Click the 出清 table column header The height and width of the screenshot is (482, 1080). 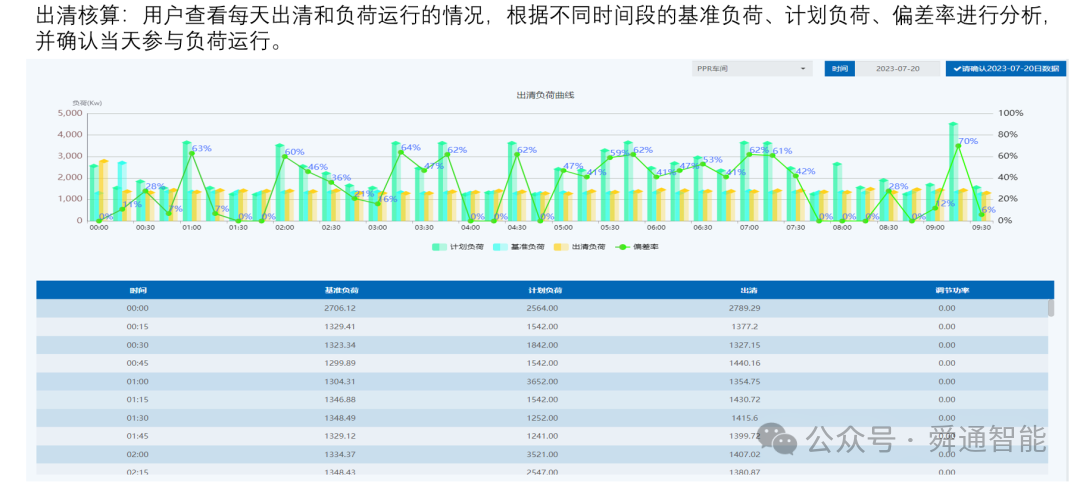point(748,291)
